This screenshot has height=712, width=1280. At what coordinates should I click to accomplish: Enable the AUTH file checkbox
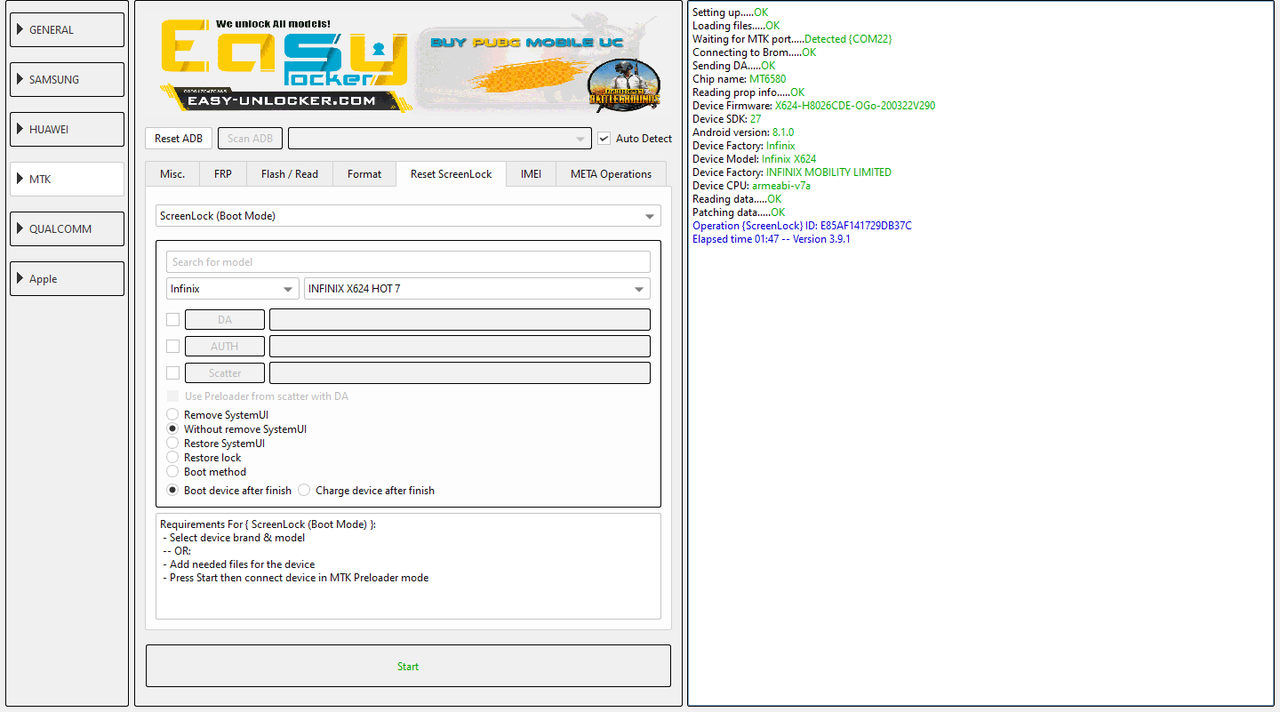point(173,346)
